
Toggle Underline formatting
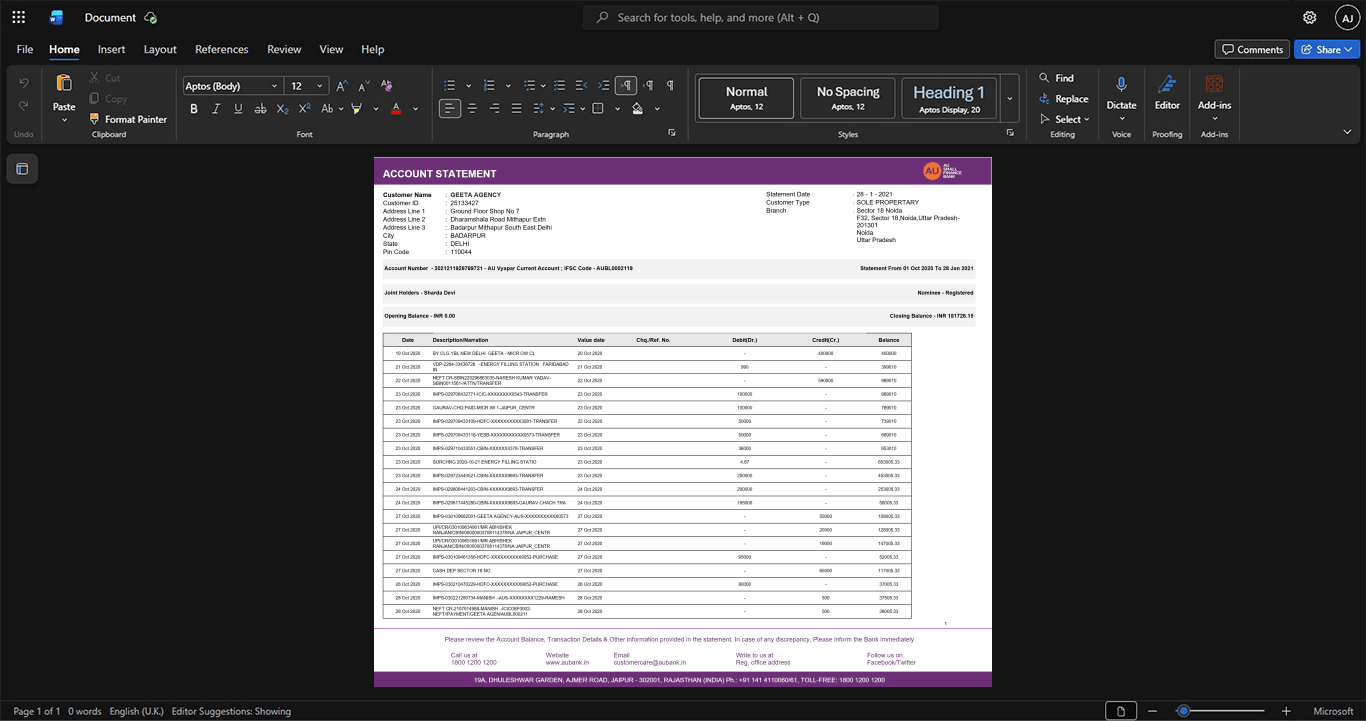coord(238,108)
